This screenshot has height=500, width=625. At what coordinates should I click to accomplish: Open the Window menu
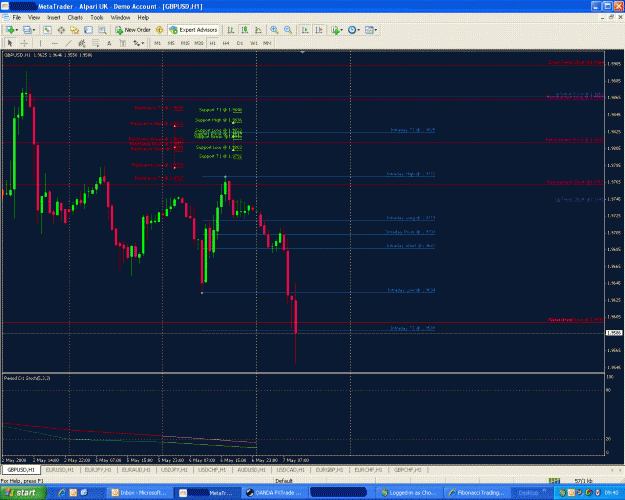tap(120, 18)
